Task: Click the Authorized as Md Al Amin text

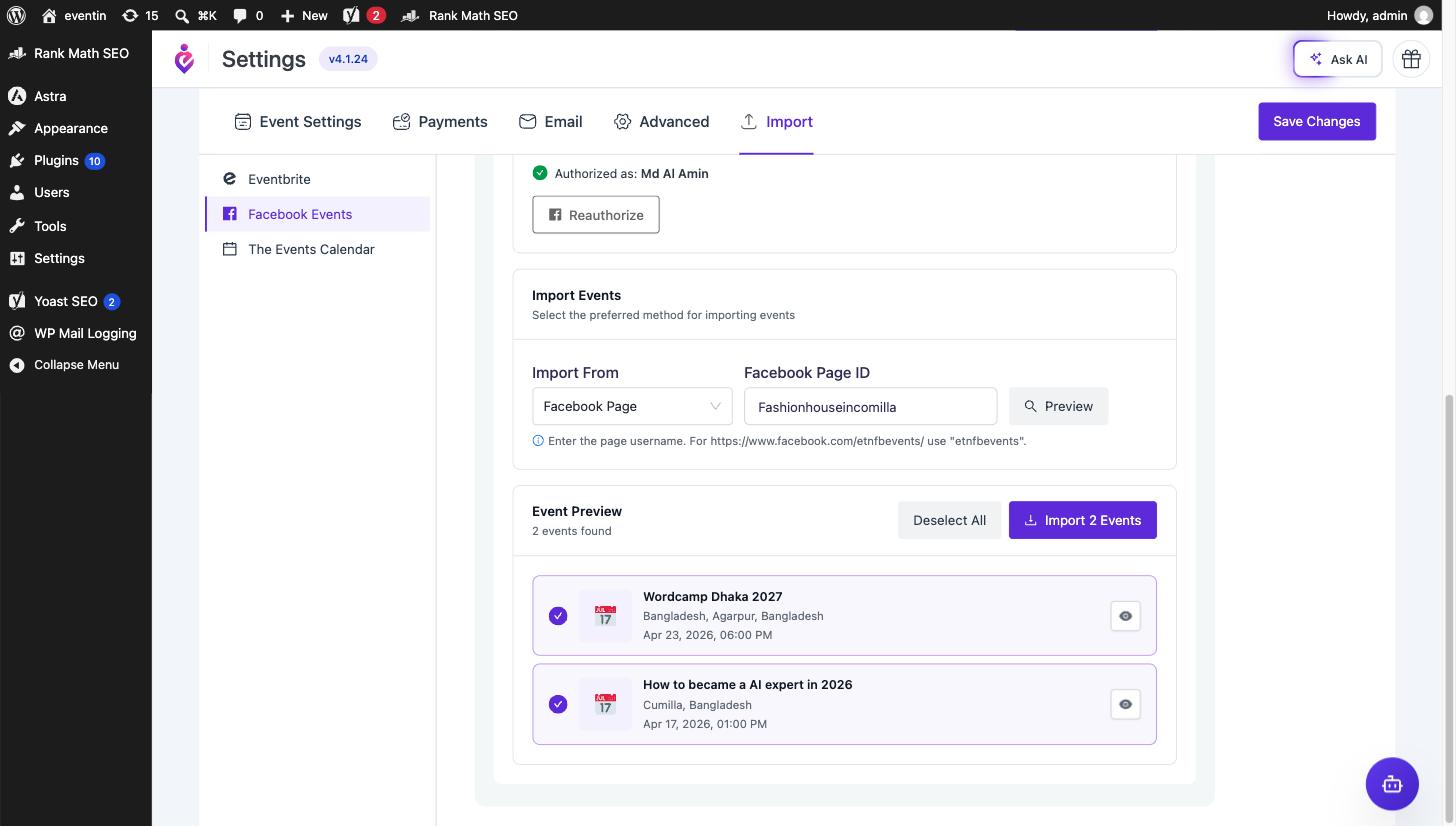Action: tap(631, 173)
